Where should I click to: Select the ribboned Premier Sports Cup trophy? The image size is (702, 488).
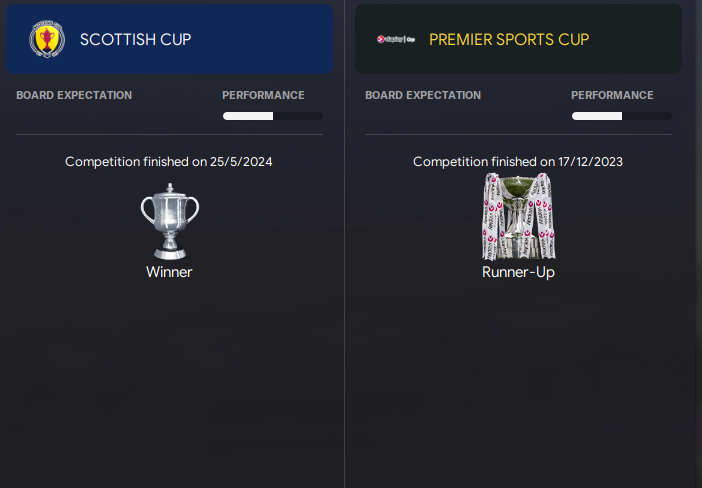[518, 217]
